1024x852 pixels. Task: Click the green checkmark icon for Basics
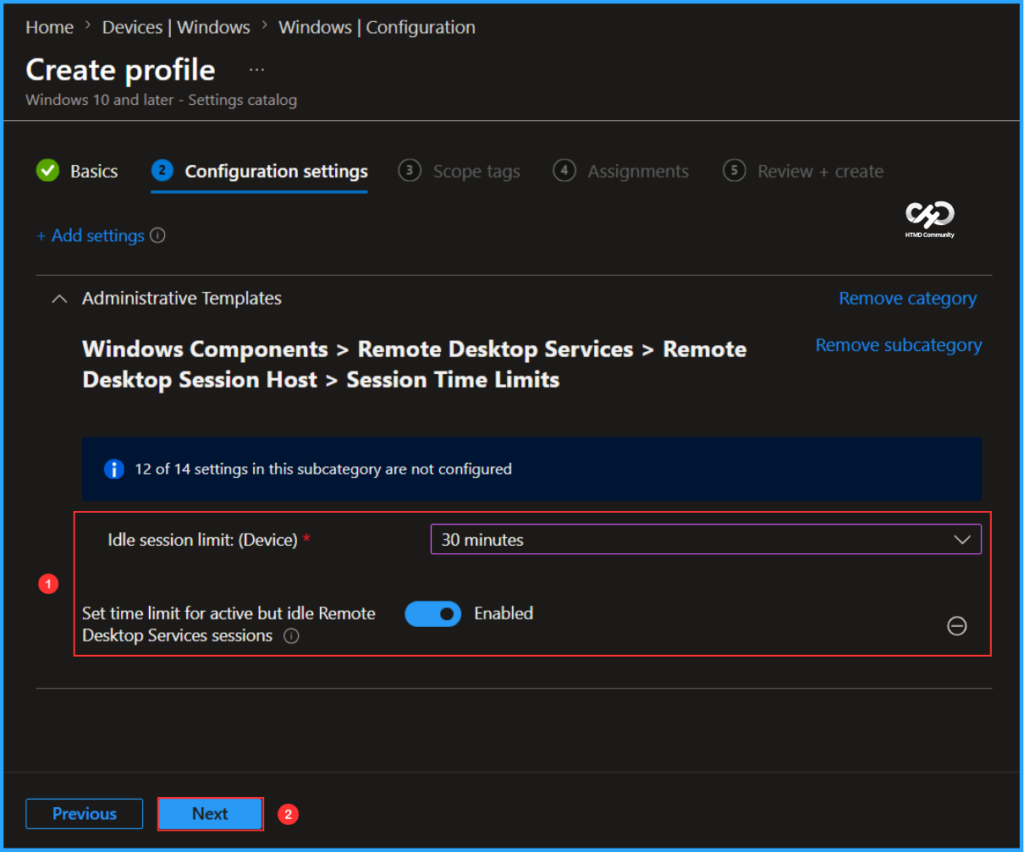[48, 170]
